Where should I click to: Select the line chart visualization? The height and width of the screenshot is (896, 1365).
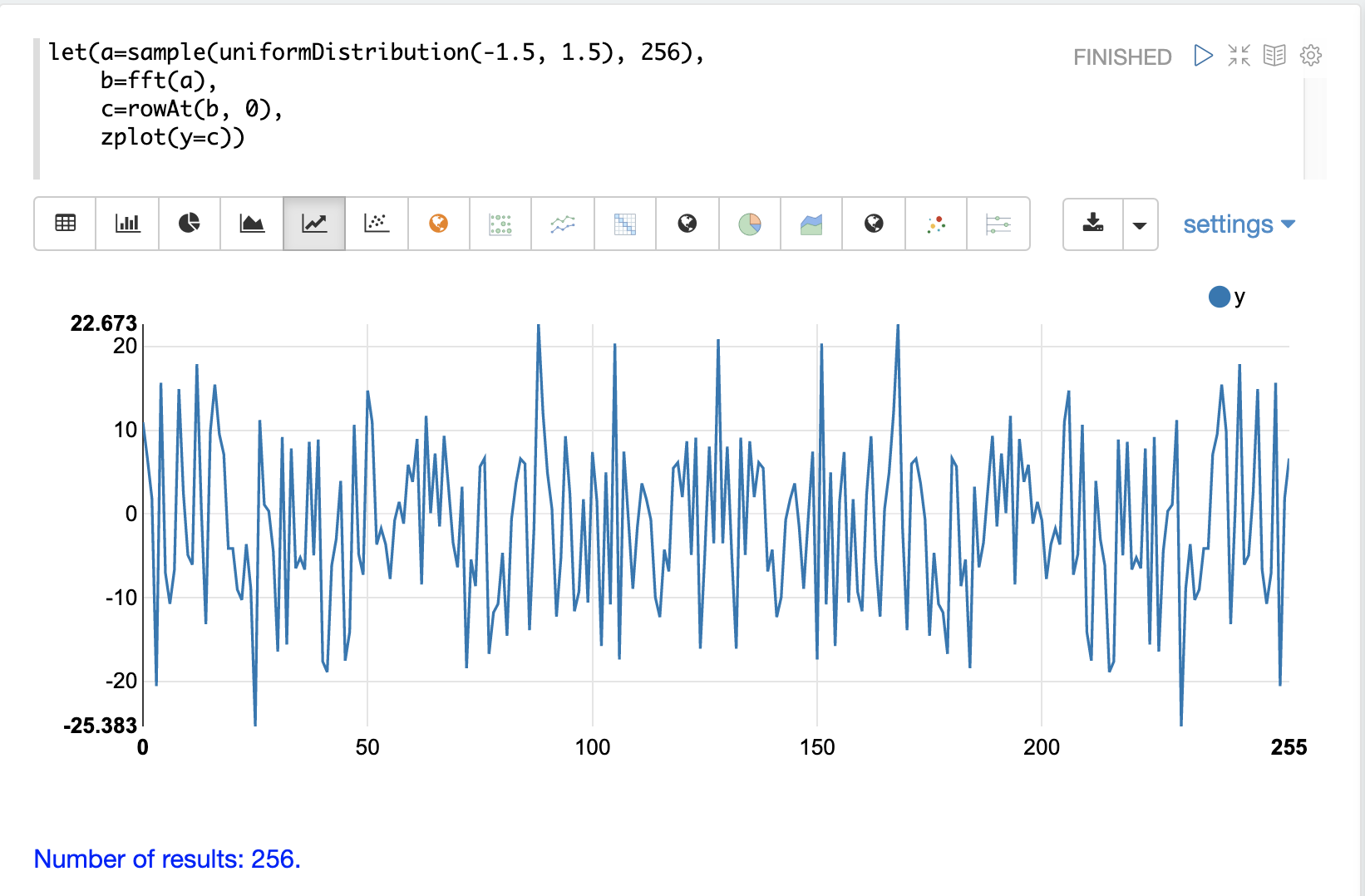click(314, 224)
